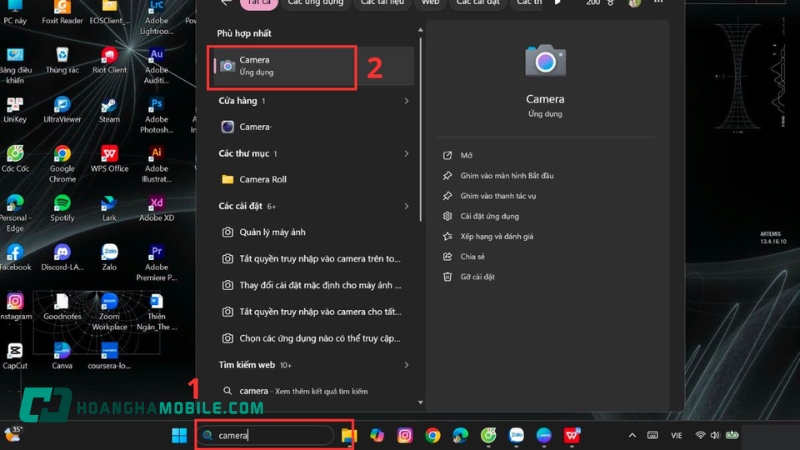Open Adobe XD desktop icon
The width and height of the screenshot is (800, 450).
(156, 208)
